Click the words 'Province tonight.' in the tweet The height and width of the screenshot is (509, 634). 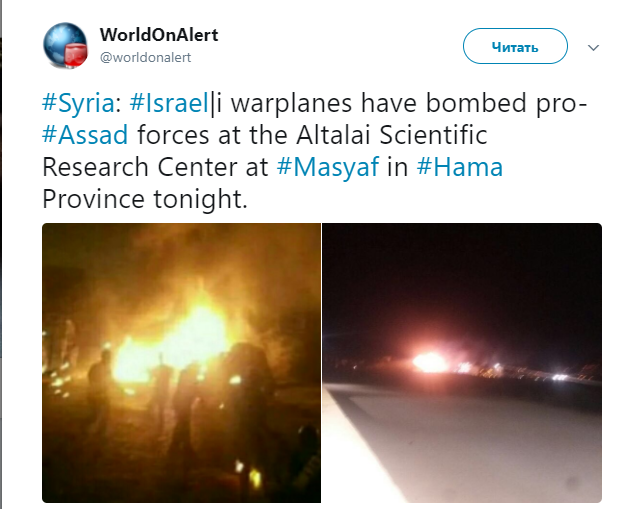click(x=145, y=199)
